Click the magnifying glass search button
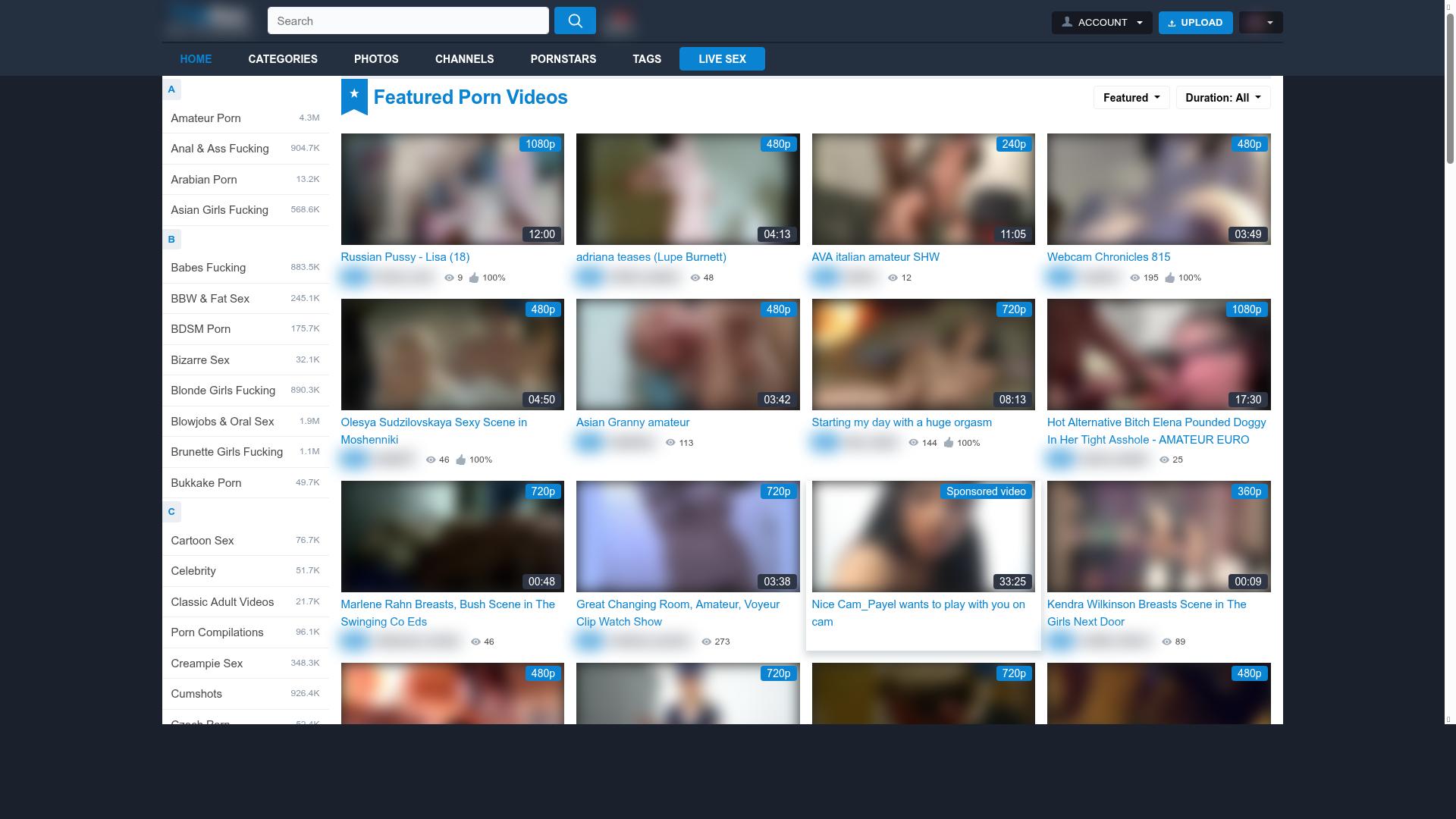The image size is (1456, 819). (575, 20)
